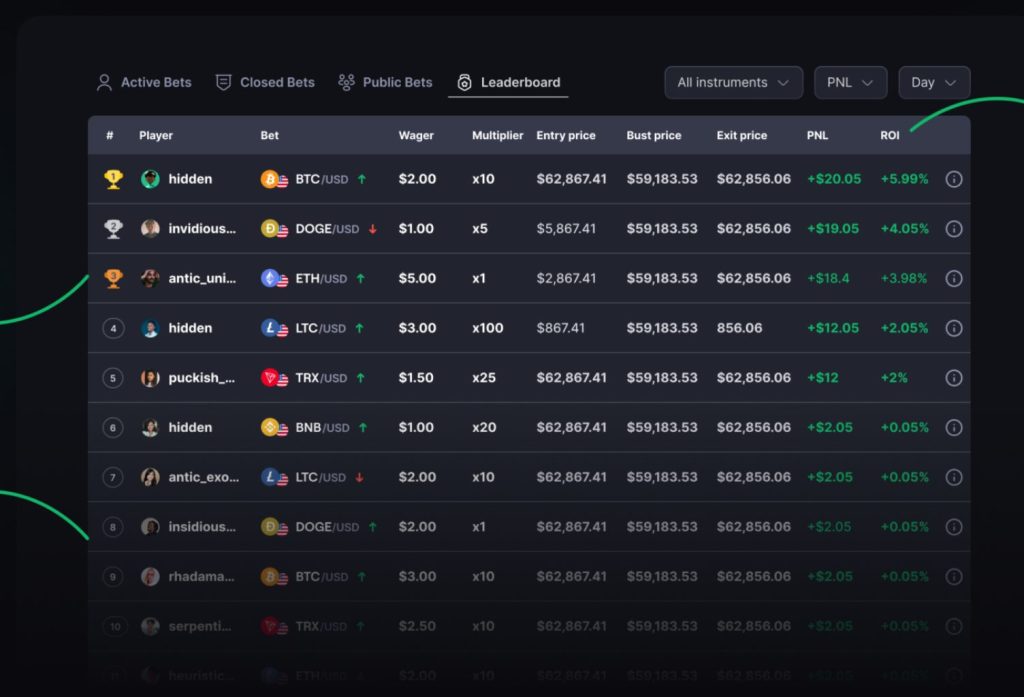Click the Dogecoin icon in the invidious... row
The height and width of the screenshot is (697, 1024).
pos(270,229)
